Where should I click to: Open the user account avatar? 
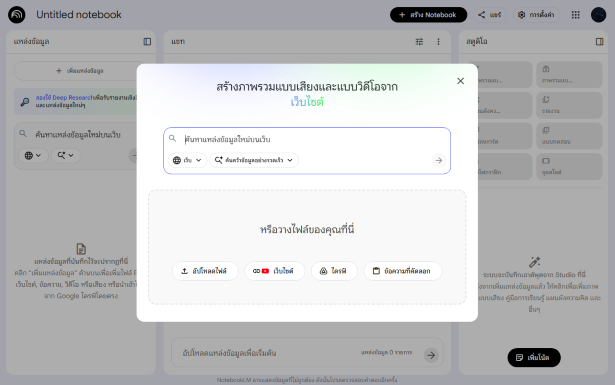point(599,15)
